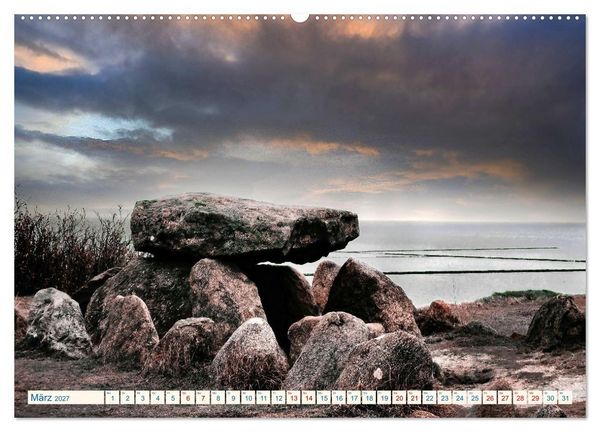Select day 11 in the calendar strip
This screenshot has height=432, width=600.
[263, 397]
